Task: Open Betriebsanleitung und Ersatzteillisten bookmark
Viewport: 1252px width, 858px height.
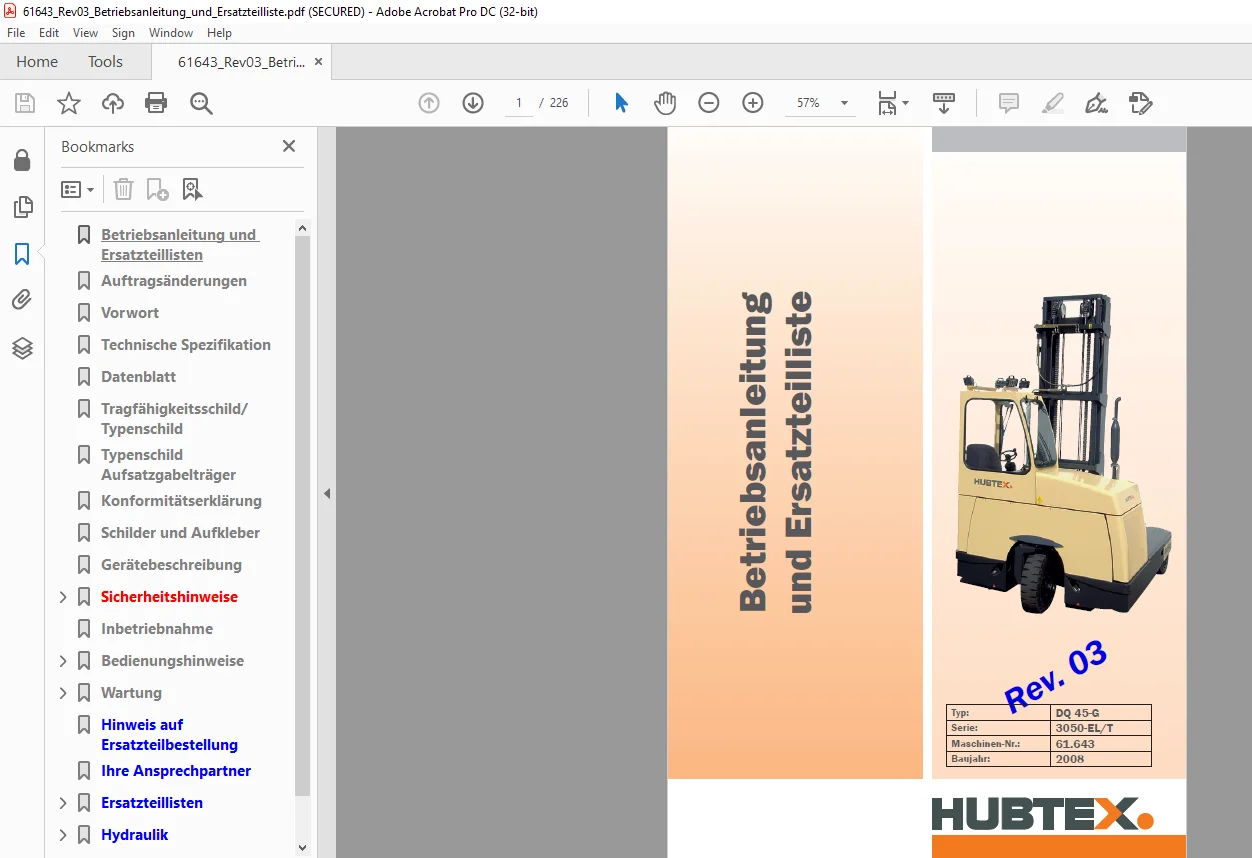Action: click(180, 245)
